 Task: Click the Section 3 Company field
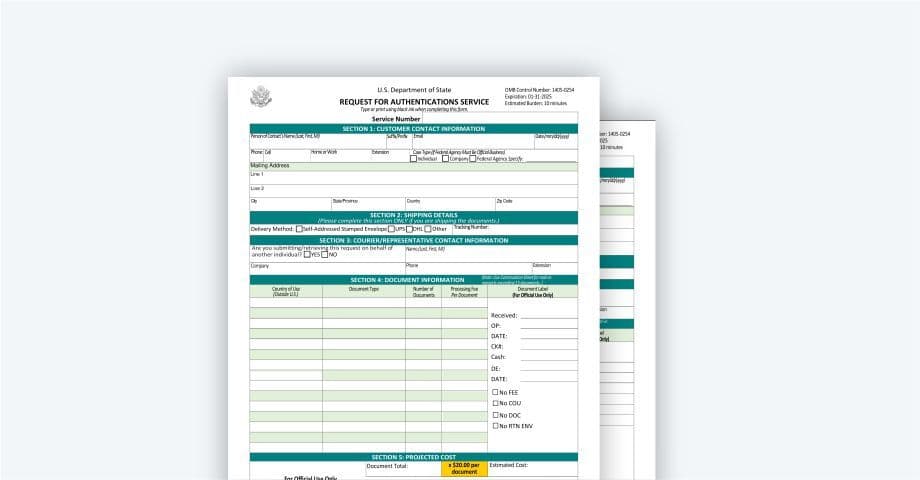[x=327, y=268]
